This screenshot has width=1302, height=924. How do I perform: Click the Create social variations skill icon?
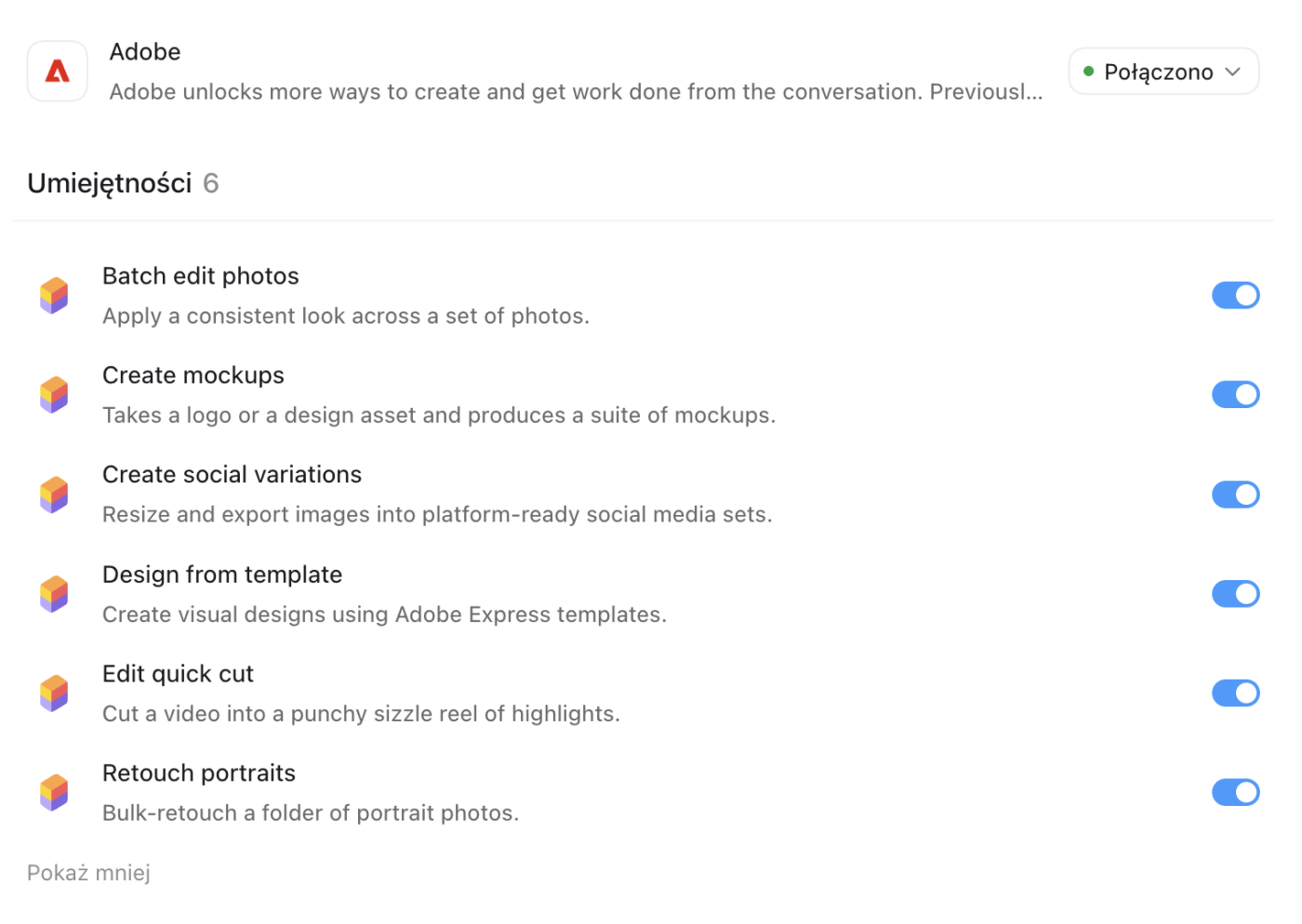tap(54, 495)
